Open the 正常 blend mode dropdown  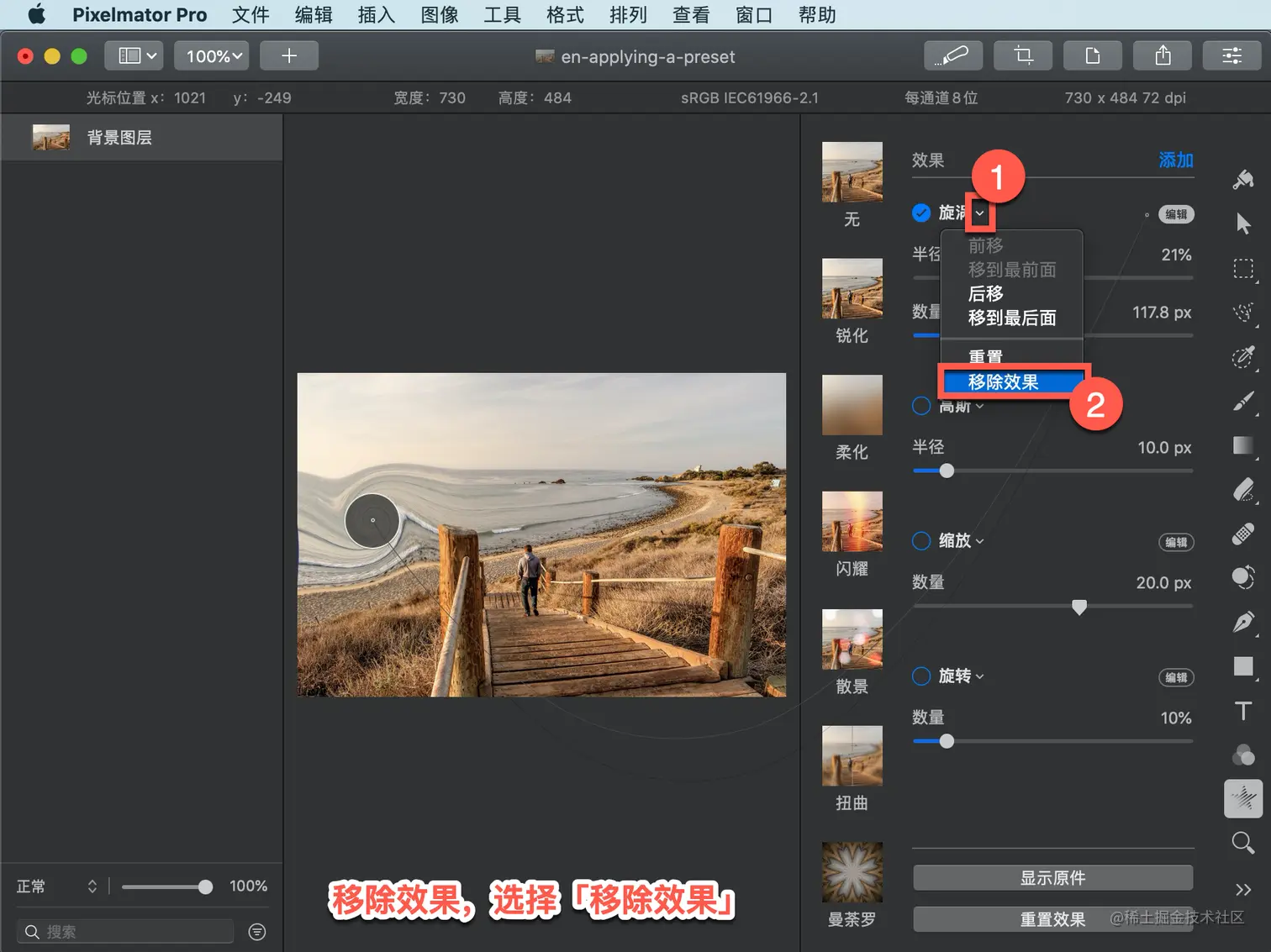click(57, 886)
